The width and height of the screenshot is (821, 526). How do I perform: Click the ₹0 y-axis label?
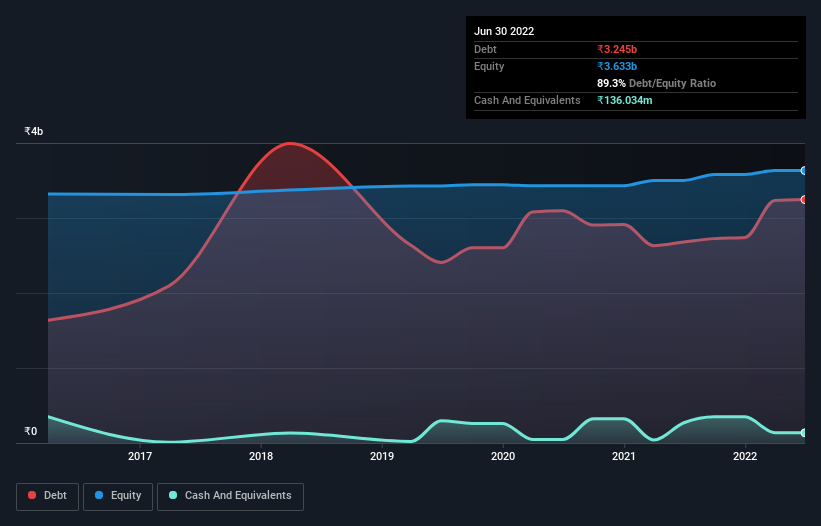(30, 431)
